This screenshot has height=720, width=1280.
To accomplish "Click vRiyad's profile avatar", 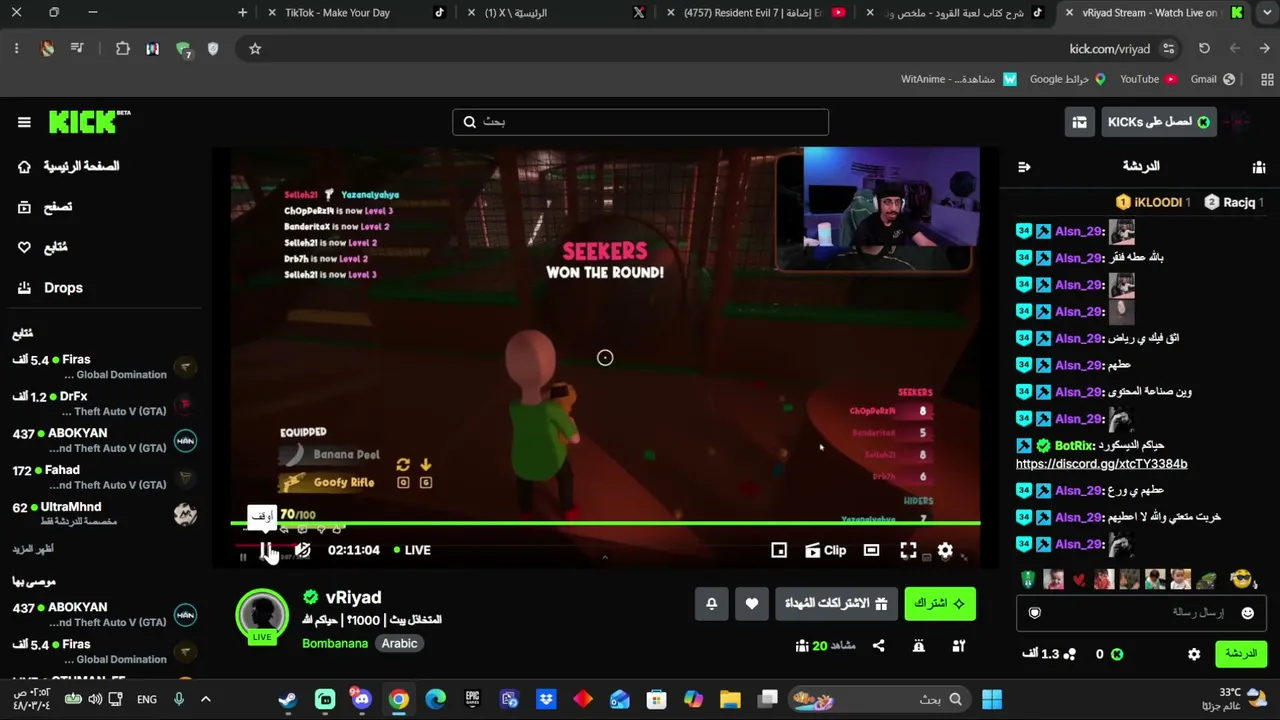I will coord(262,614).
